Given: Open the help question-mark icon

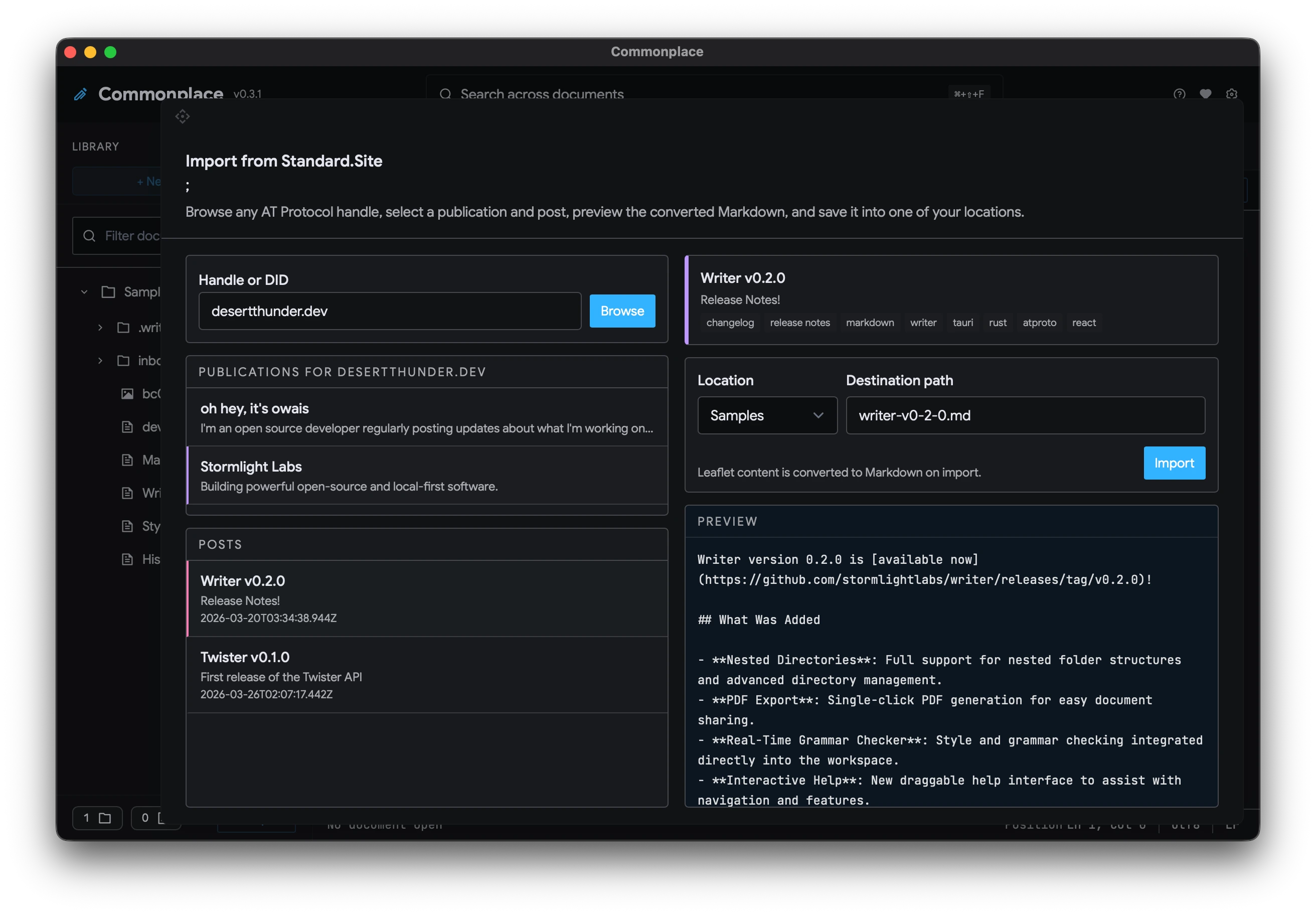Looking at the screenshot, I should (1179, 94).
